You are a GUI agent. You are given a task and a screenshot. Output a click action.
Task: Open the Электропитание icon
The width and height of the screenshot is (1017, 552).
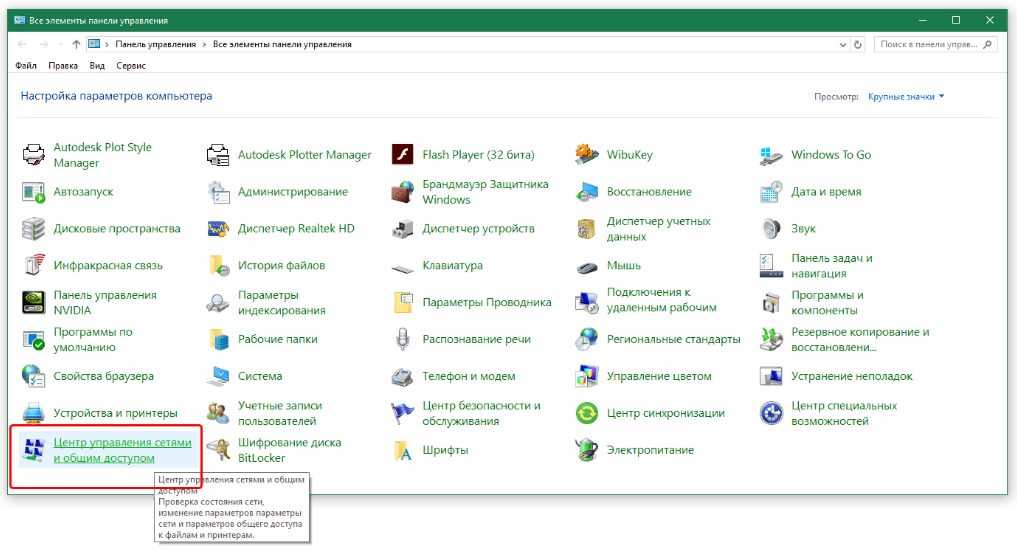pos(587,450)
